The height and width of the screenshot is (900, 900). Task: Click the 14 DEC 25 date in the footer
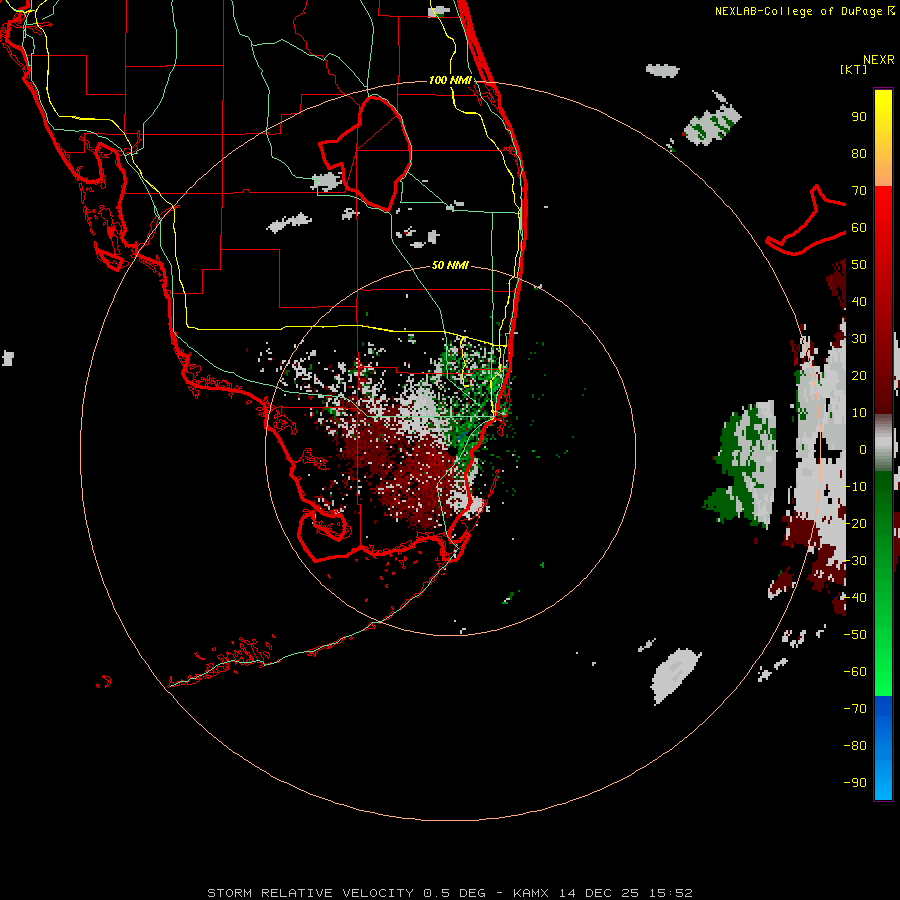click(x=600, y=893)
